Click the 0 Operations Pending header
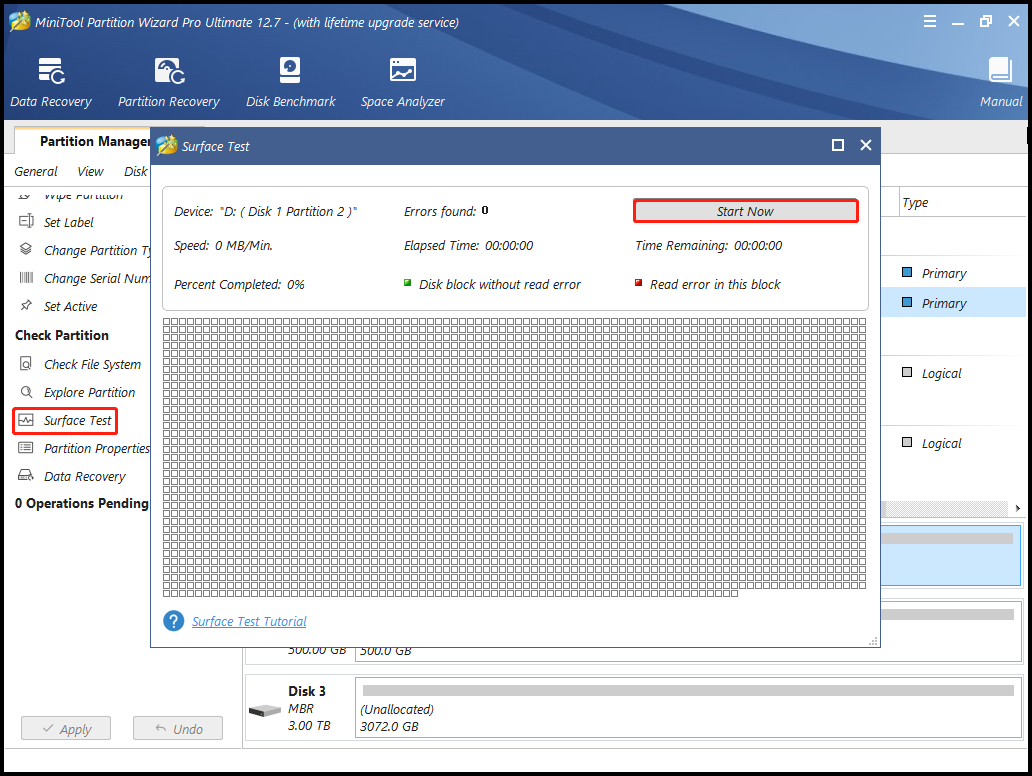 (x=82, y=503)
